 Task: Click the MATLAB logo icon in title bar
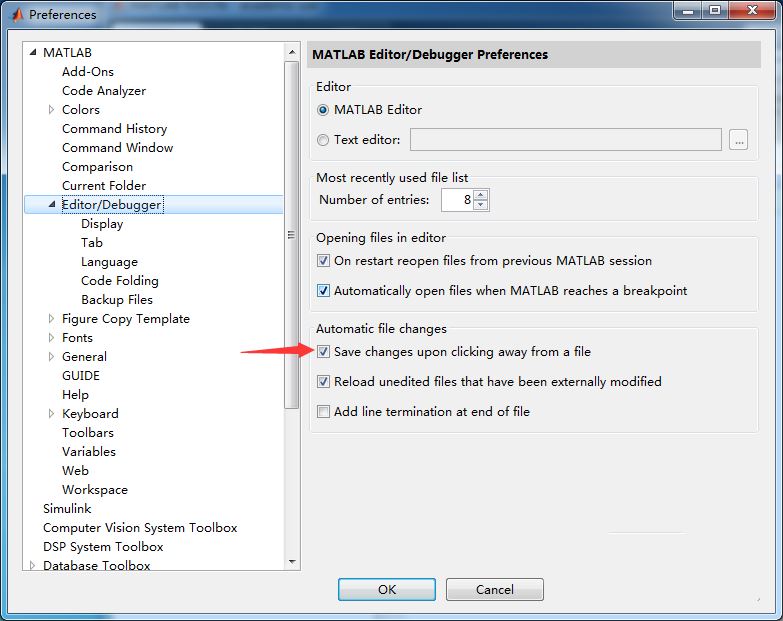16,15
